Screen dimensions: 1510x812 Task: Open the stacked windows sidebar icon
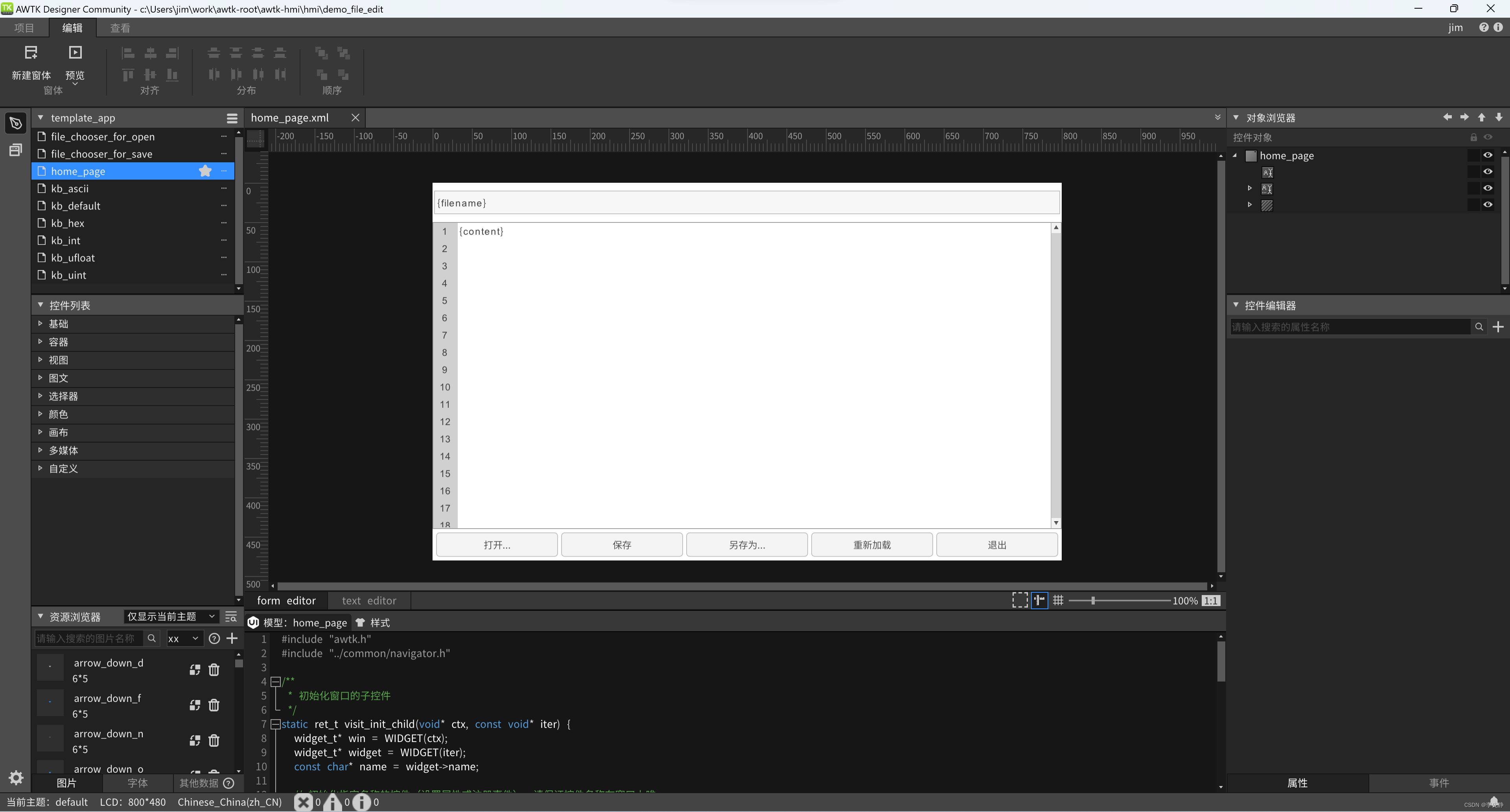coord(16,150)
